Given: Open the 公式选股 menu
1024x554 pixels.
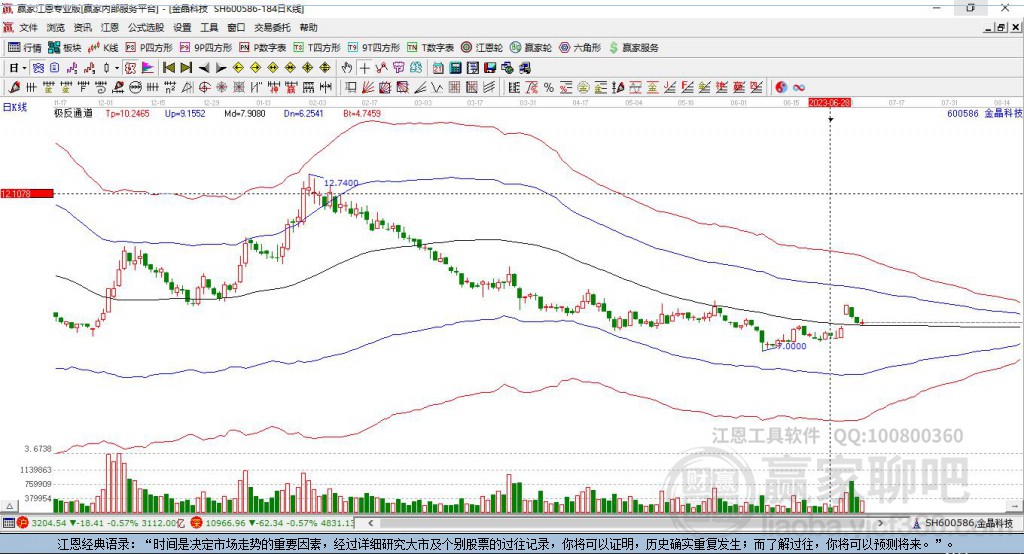Looking at the screenshot, I should click(x=146, y=27).
